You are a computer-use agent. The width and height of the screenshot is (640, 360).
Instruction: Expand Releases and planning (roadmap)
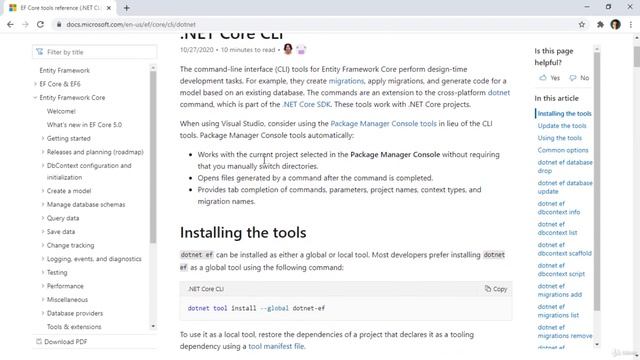click(42, 152)
